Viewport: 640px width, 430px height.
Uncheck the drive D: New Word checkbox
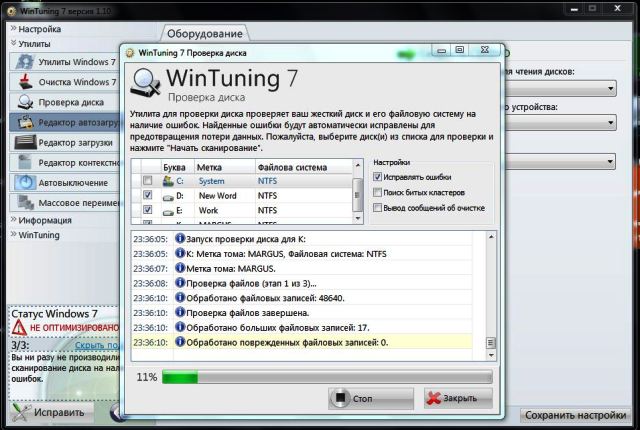[x=148, y=195]
